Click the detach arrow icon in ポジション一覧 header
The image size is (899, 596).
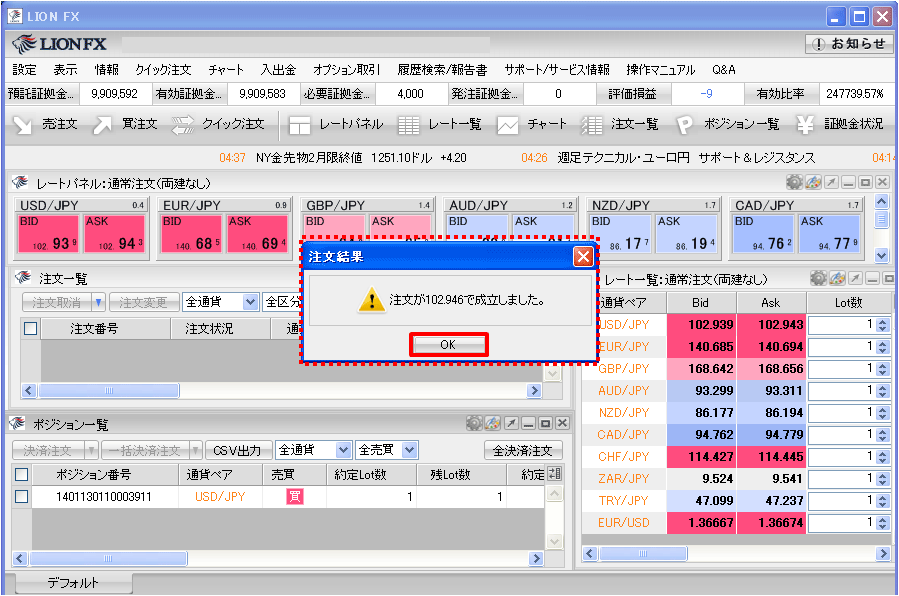[511, 423]
